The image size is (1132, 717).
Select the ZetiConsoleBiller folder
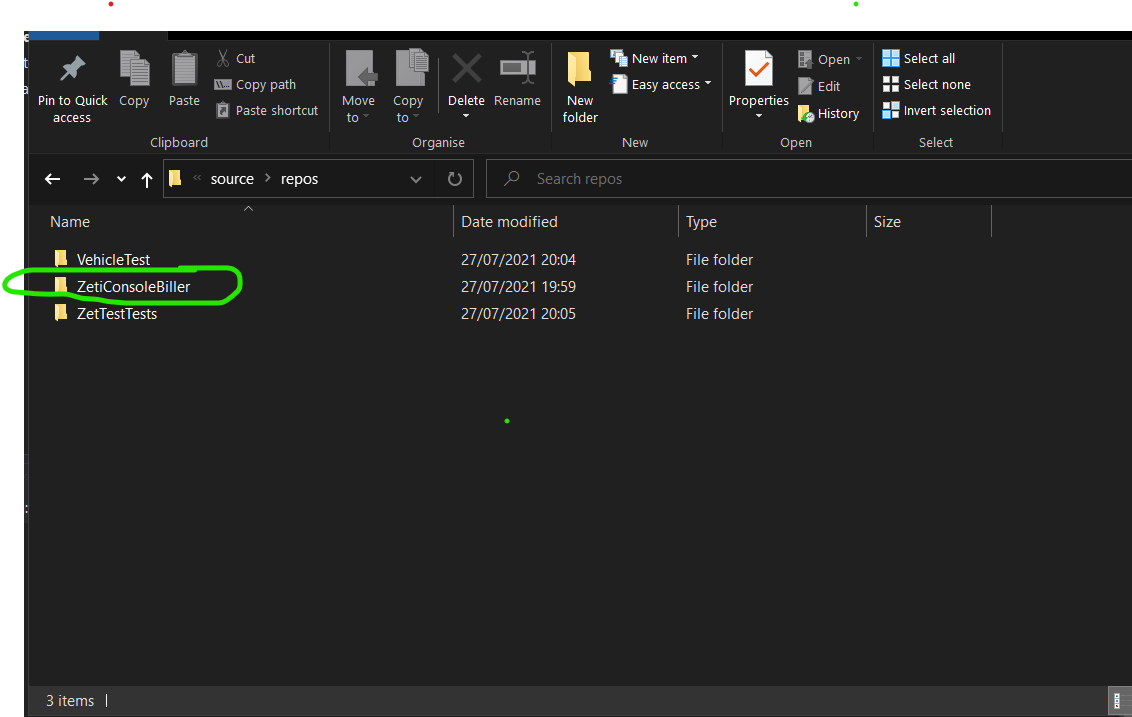coord(134,287)
